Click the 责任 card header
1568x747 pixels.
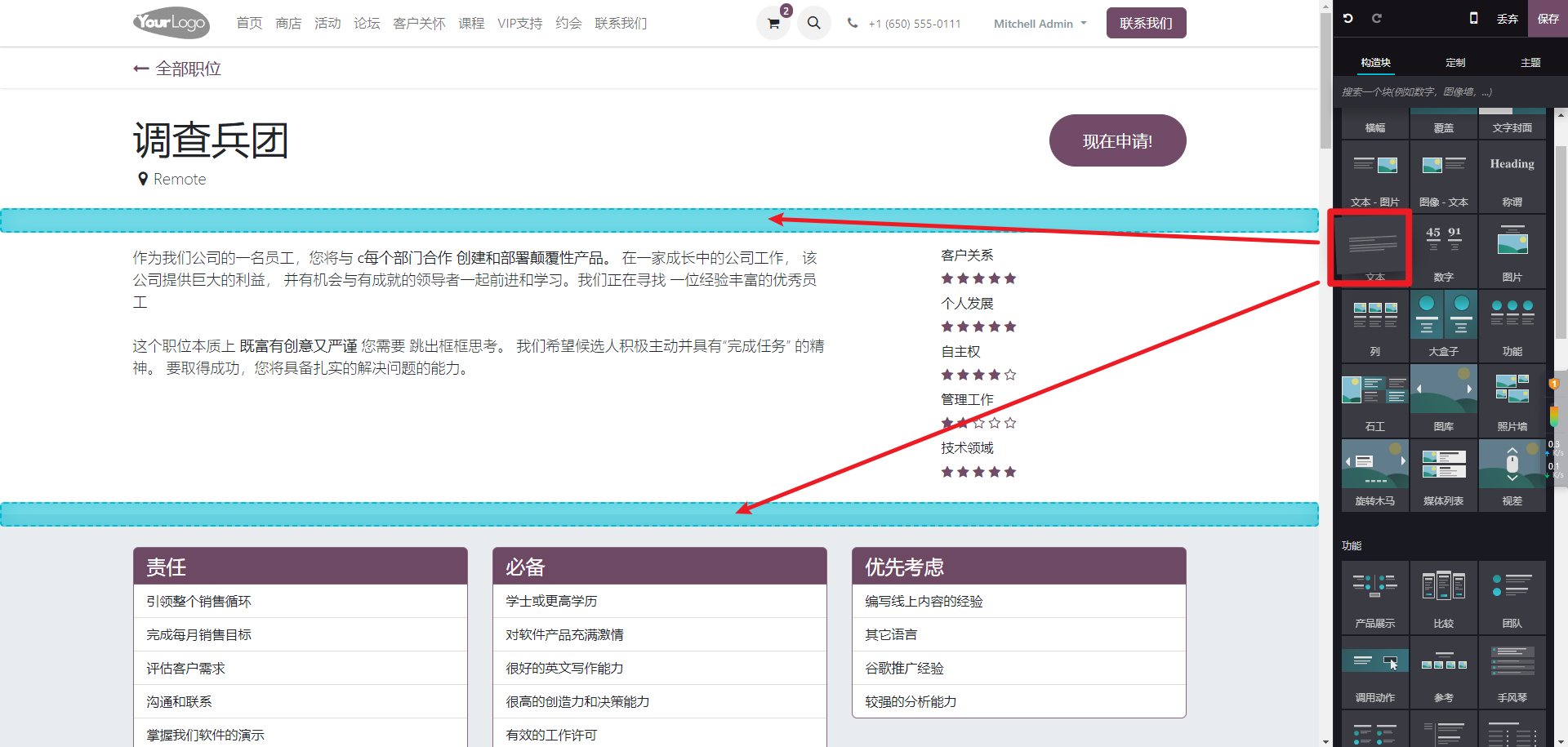(x=301, y=567)
